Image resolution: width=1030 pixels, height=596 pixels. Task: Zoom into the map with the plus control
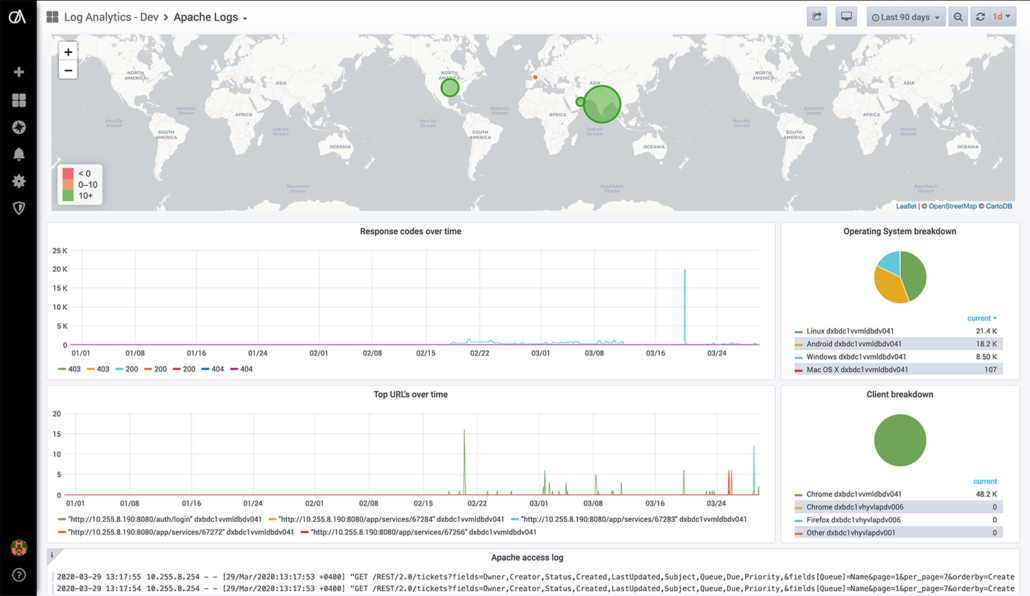click(x=67, y=51)
